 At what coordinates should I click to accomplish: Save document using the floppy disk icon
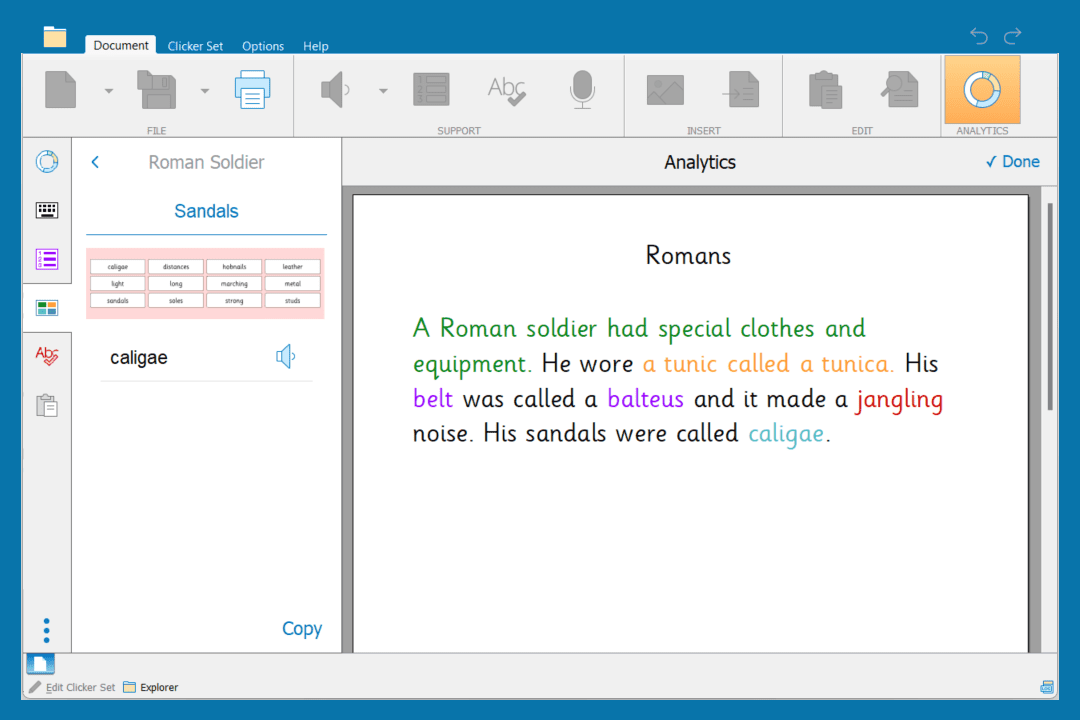click(x=157, y=90)
